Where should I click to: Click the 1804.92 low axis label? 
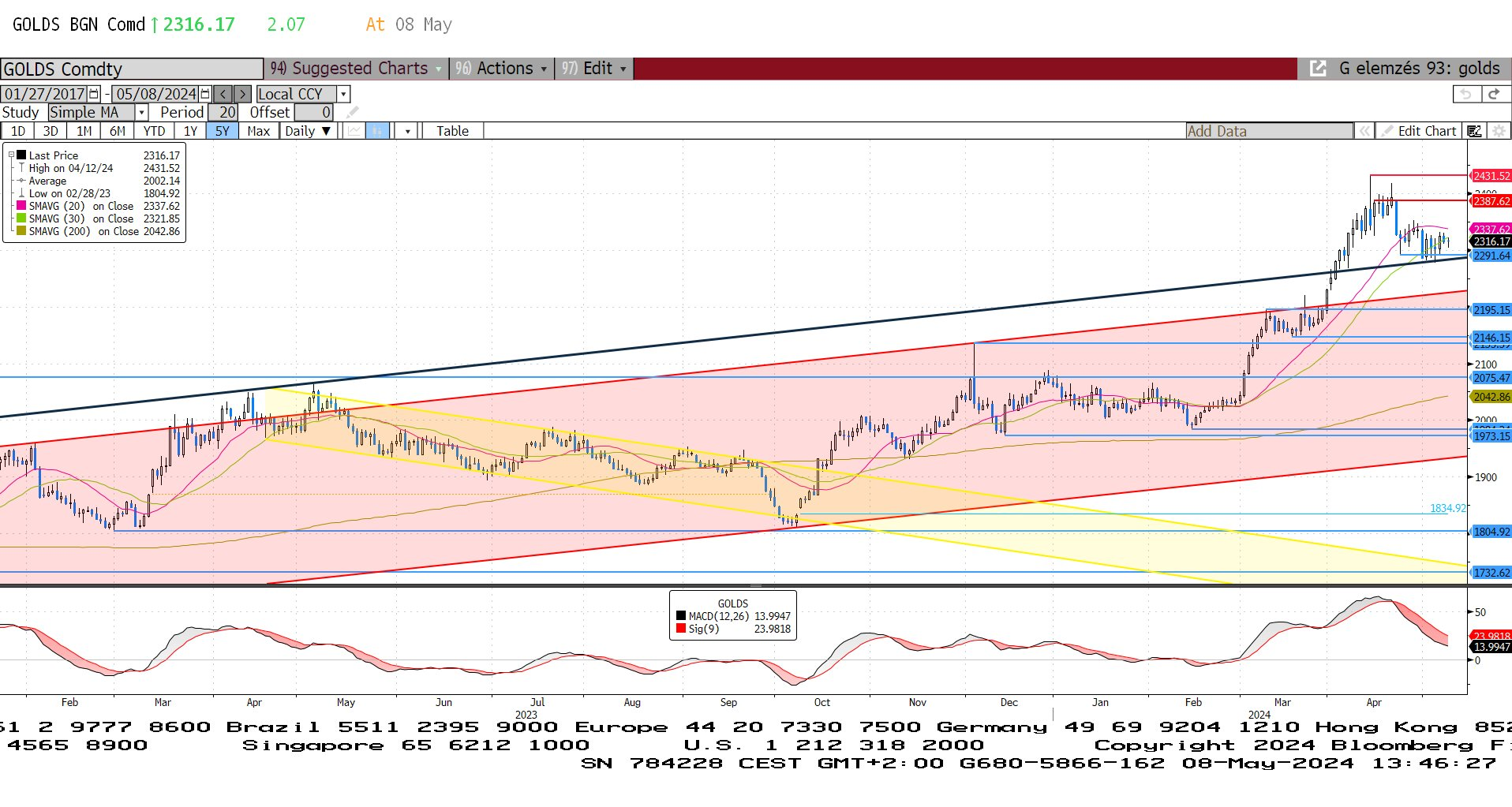1491,532
